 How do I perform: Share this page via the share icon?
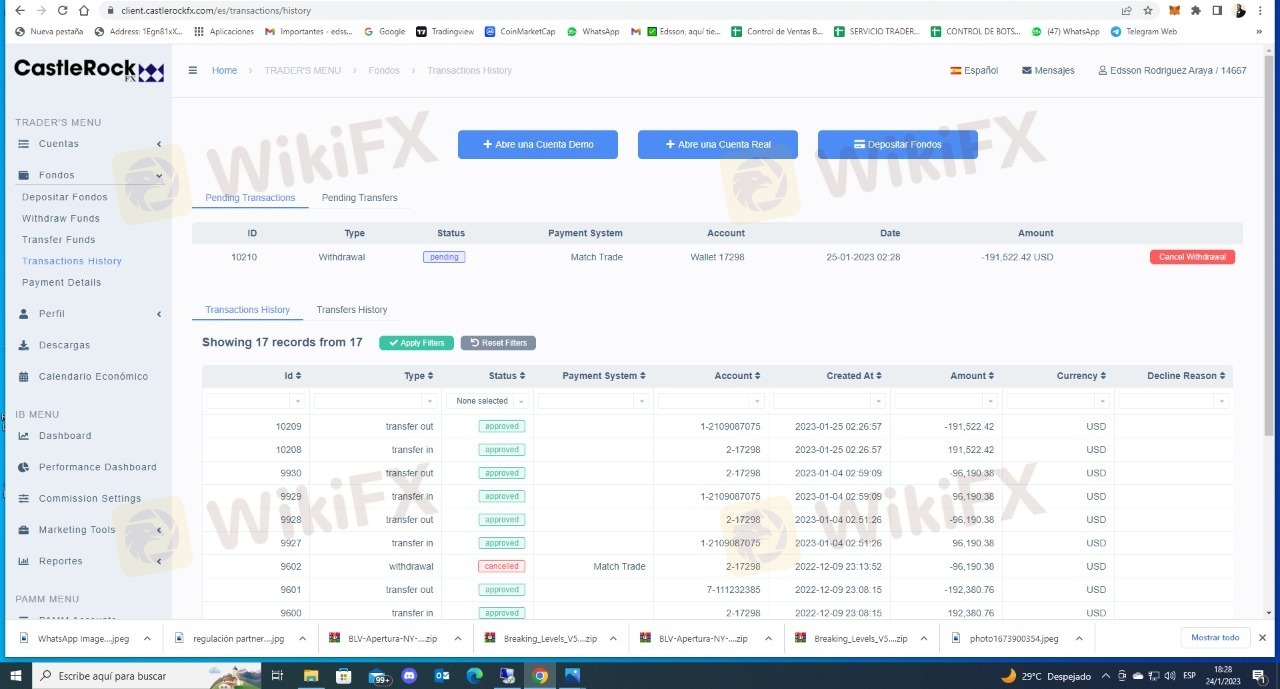[1127, 10]
